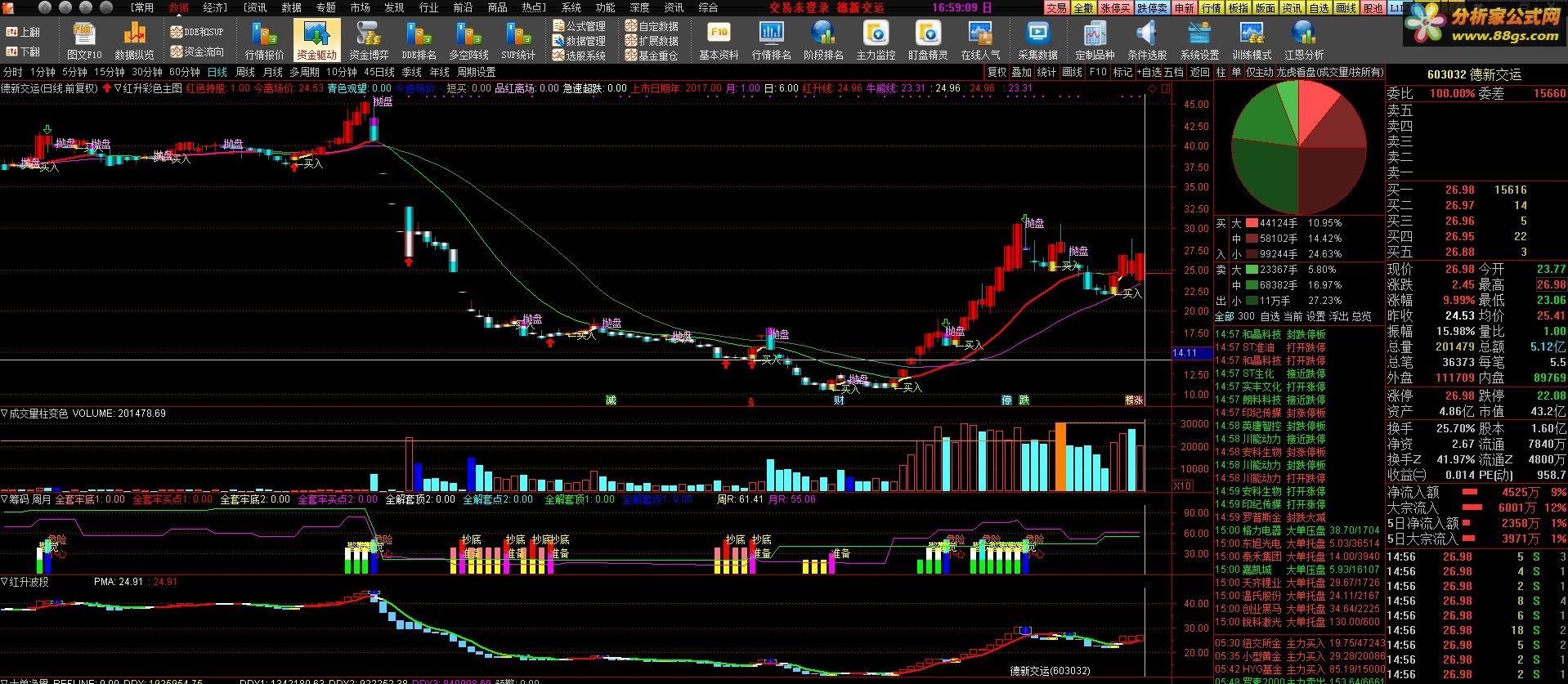Enable the 仅主动 filter
Image resolution: width=1568 pixels, height=684 pixels.
click(1259, 72)
